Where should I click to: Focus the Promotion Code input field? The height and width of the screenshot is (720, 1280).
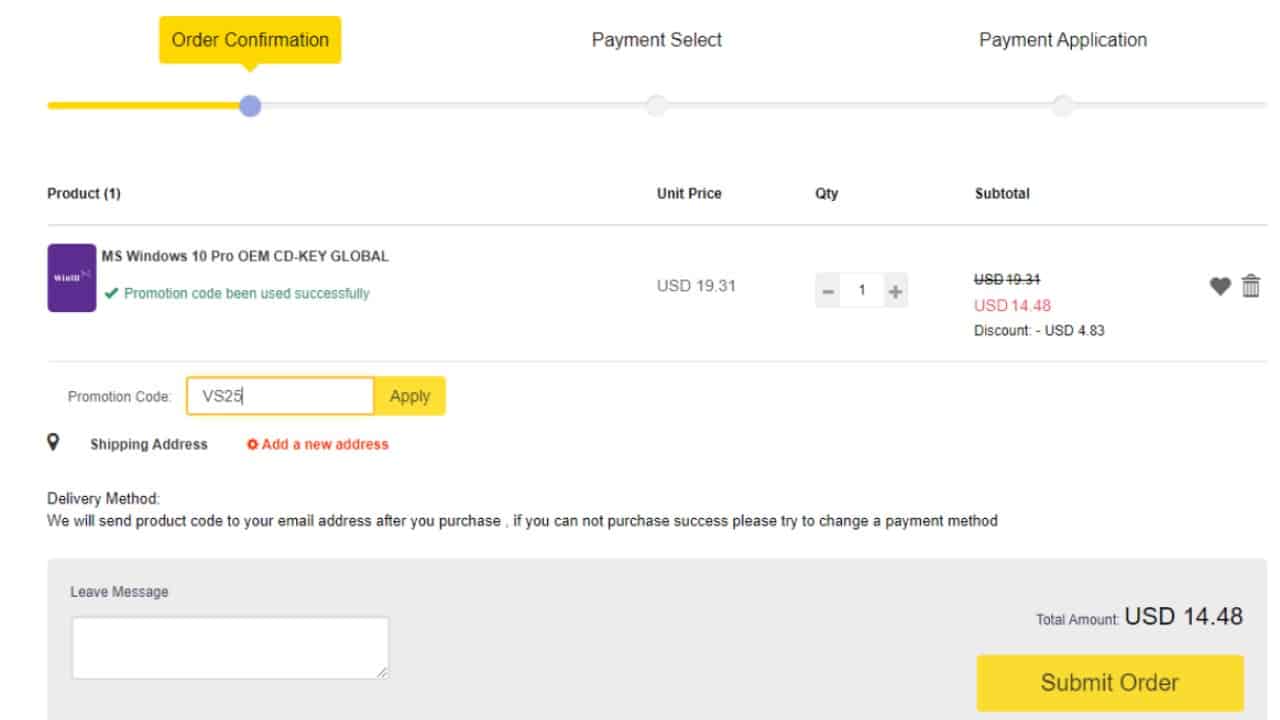point(280,396)
